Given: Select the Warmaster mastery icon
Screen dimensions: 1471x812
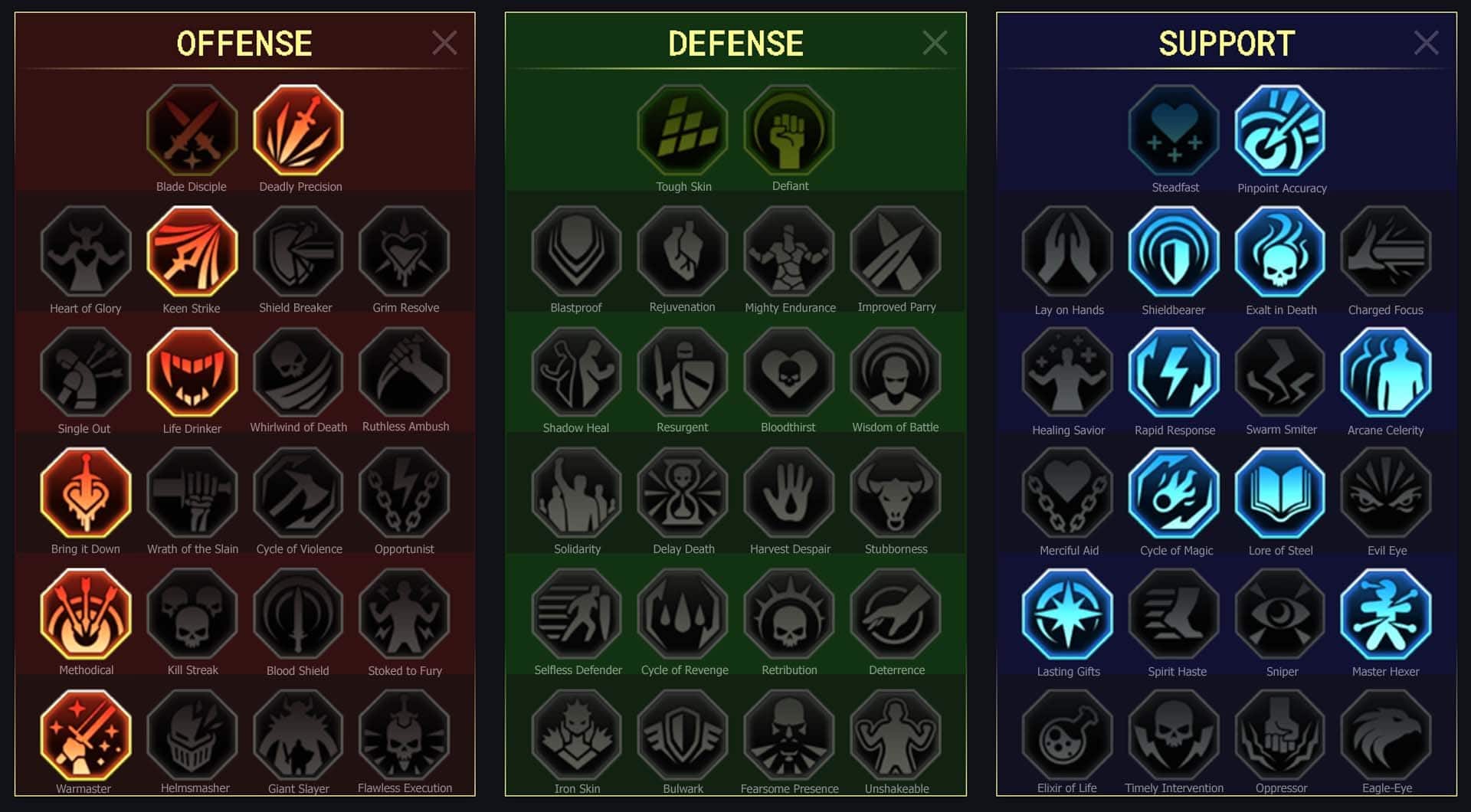Looking at the screenshot, I should (86, 735).
